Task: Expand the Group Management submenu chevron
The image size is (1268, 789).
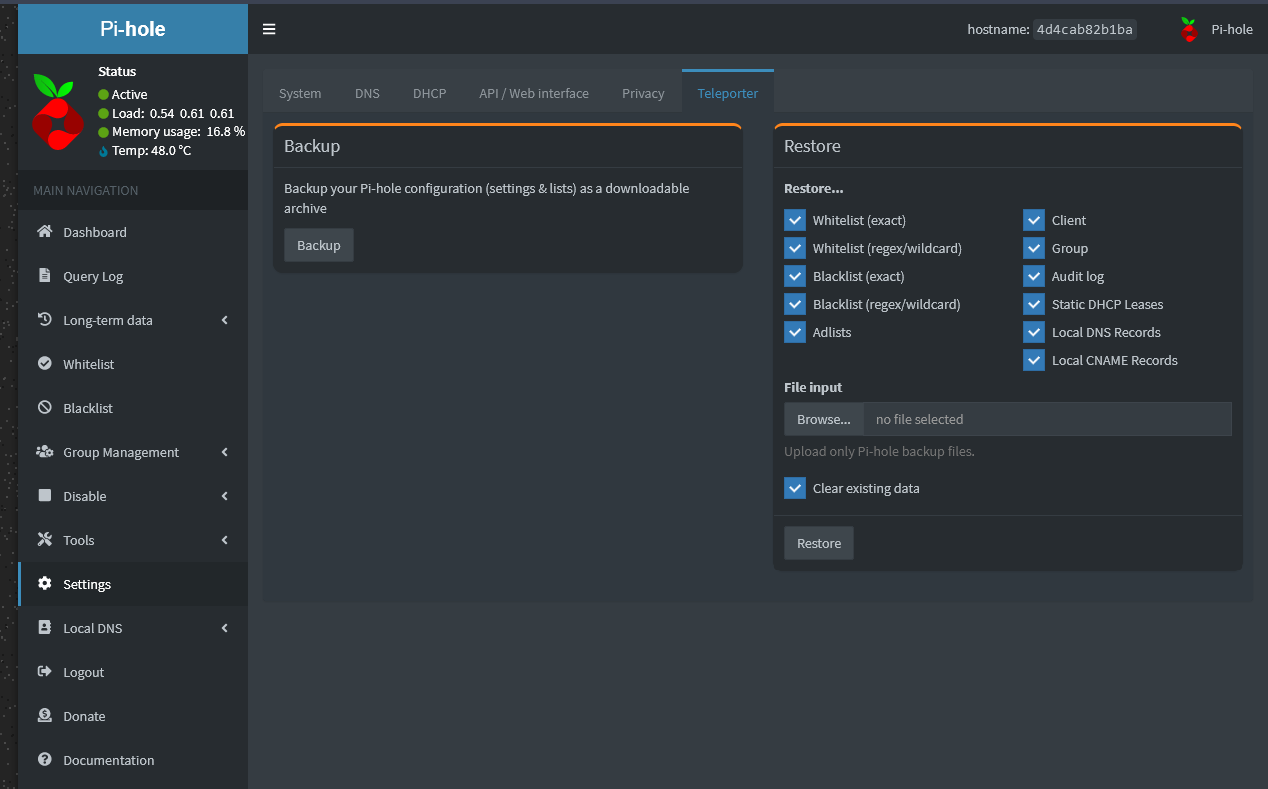Action: [225, 452]
